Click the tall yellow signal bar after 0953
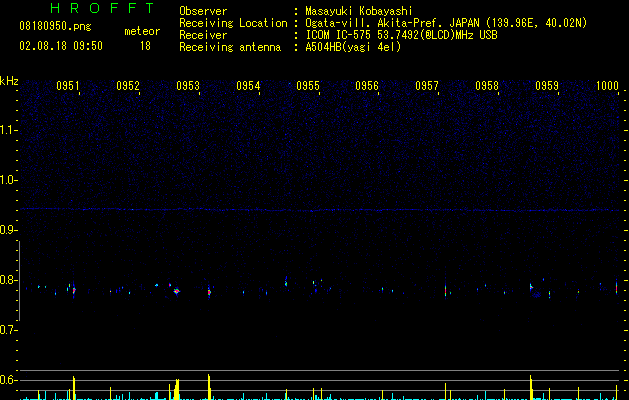The height and width of the screenshot is (400, 629). pos(209,387)
